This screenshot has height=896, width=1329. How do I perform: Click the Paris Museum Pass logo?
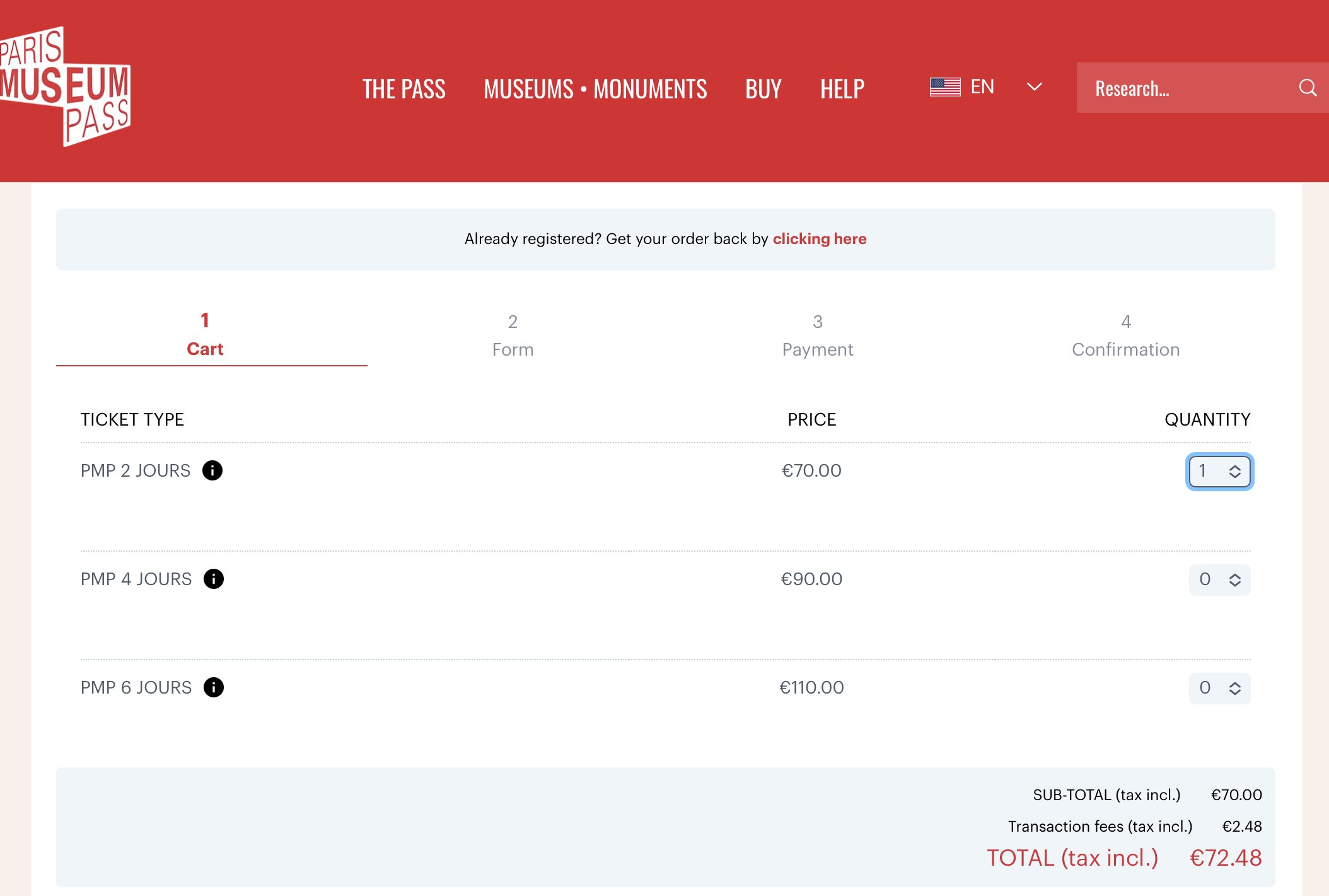click(66, 87)
